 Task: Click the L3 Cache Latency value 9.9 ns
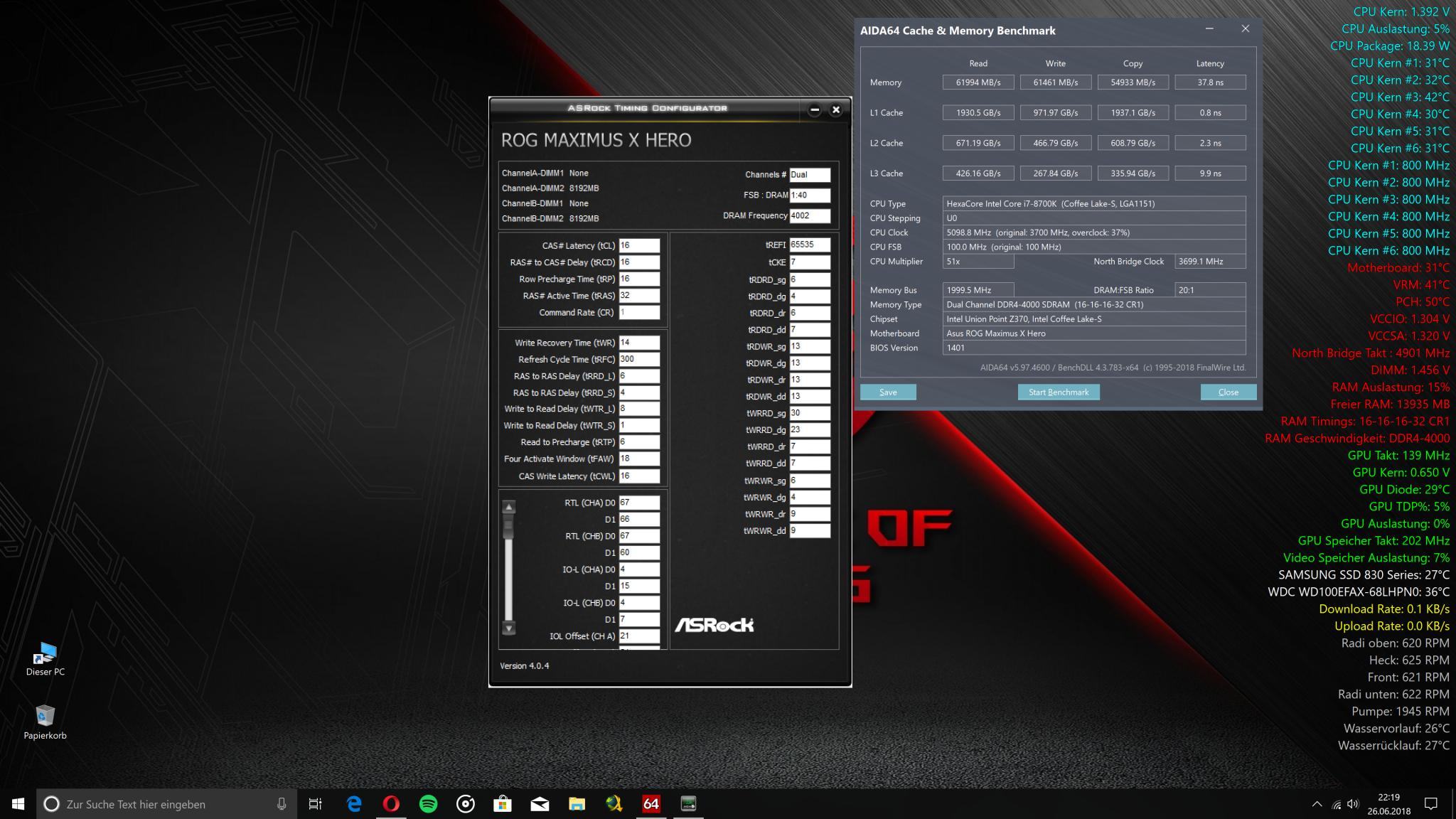(x=1210, y=173)
